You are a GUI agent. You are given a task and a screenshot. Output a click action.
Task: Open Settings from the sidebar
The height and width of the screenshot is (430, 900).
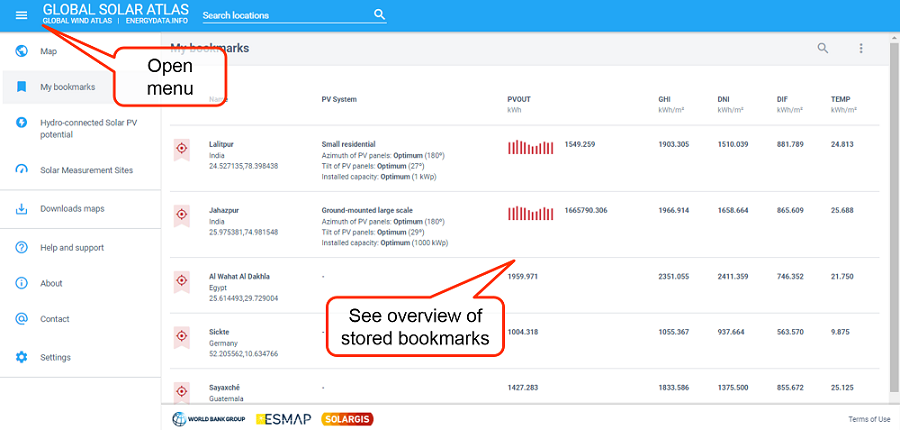55,357
